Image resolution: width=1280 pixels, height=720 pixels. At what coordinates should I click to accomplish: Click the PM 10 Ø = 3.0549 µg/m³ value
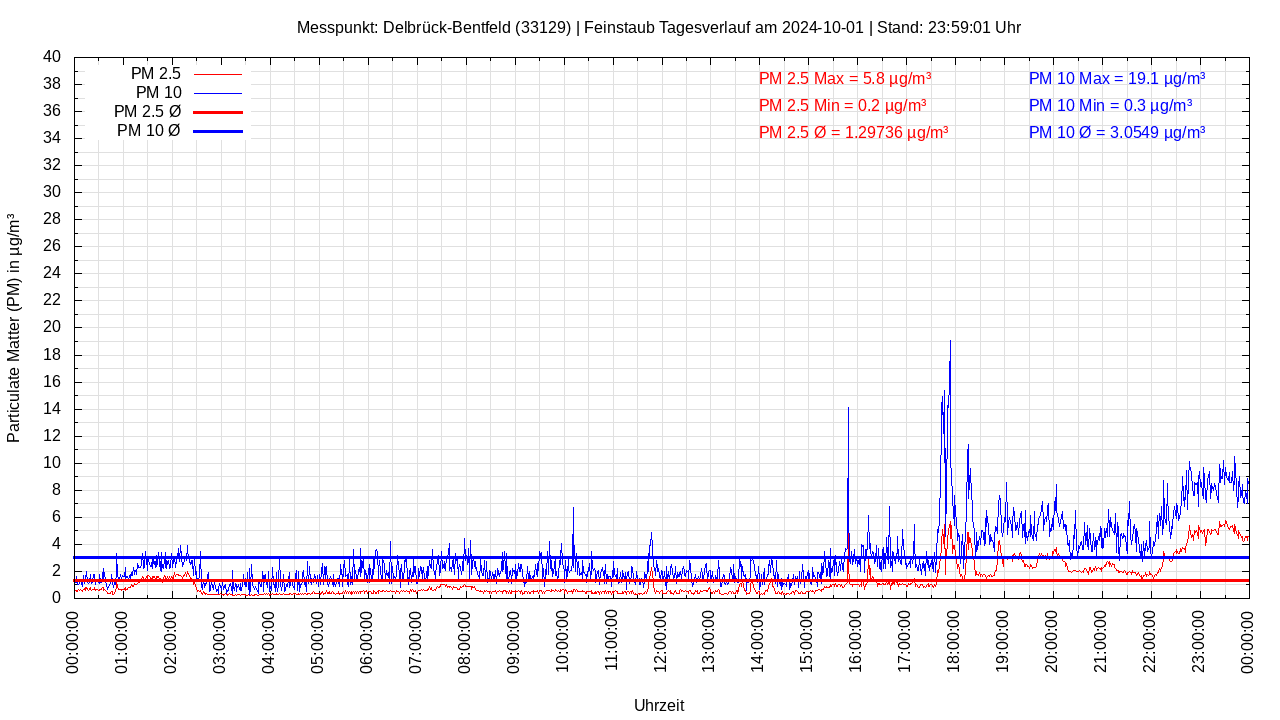pos(1116,133)
